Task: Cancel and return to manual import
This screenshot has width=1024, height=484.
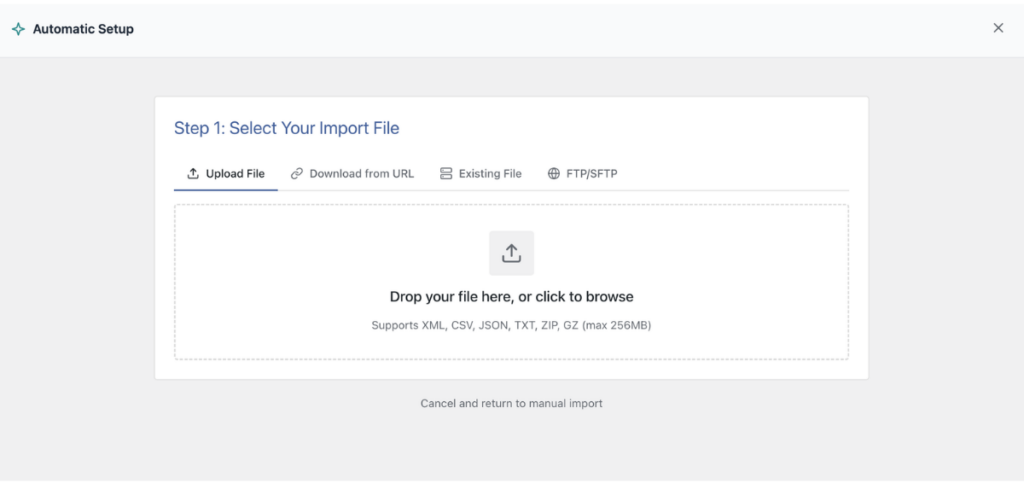Action: pos(511,403)
